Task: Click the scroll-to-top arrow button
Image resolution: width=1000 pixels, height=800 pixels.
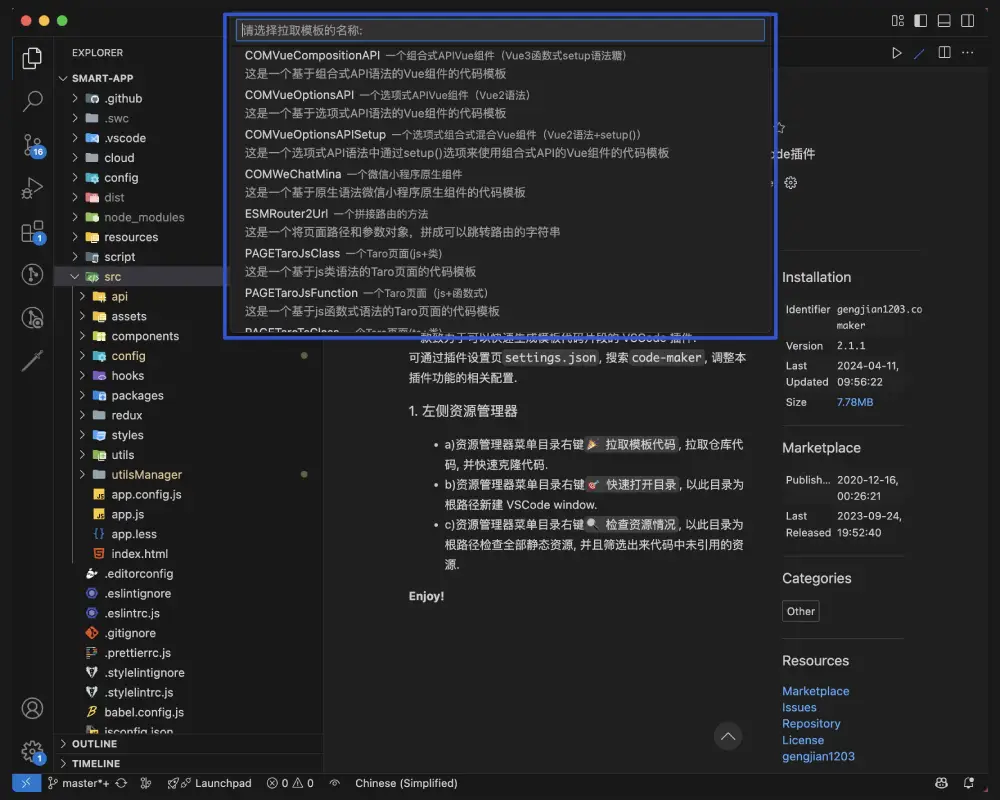Action: tap(728, 737)
